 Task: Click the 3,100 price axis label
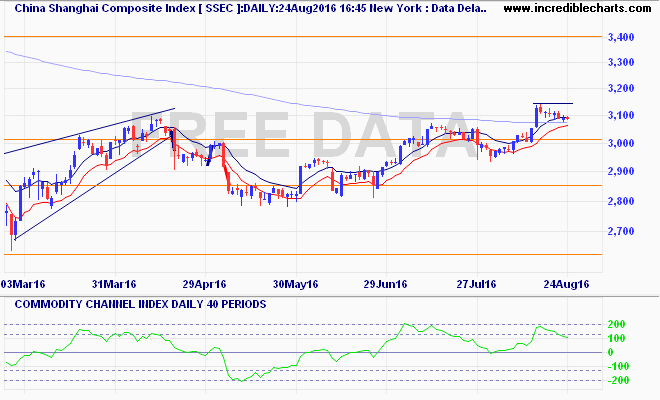[621, 115]
